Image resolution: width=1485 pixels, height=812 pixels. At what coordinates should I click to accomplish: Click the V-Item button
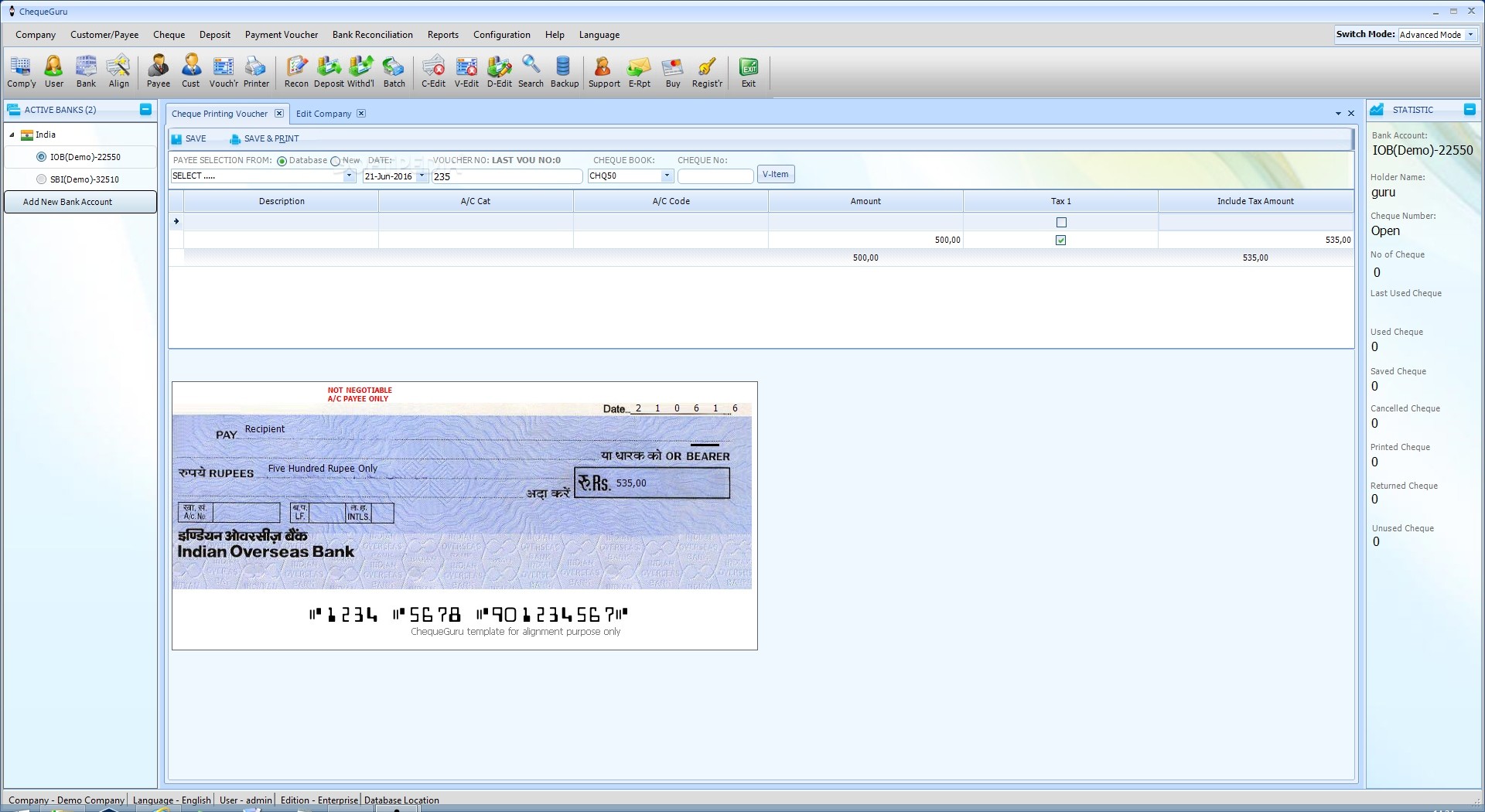coord(776,175)
